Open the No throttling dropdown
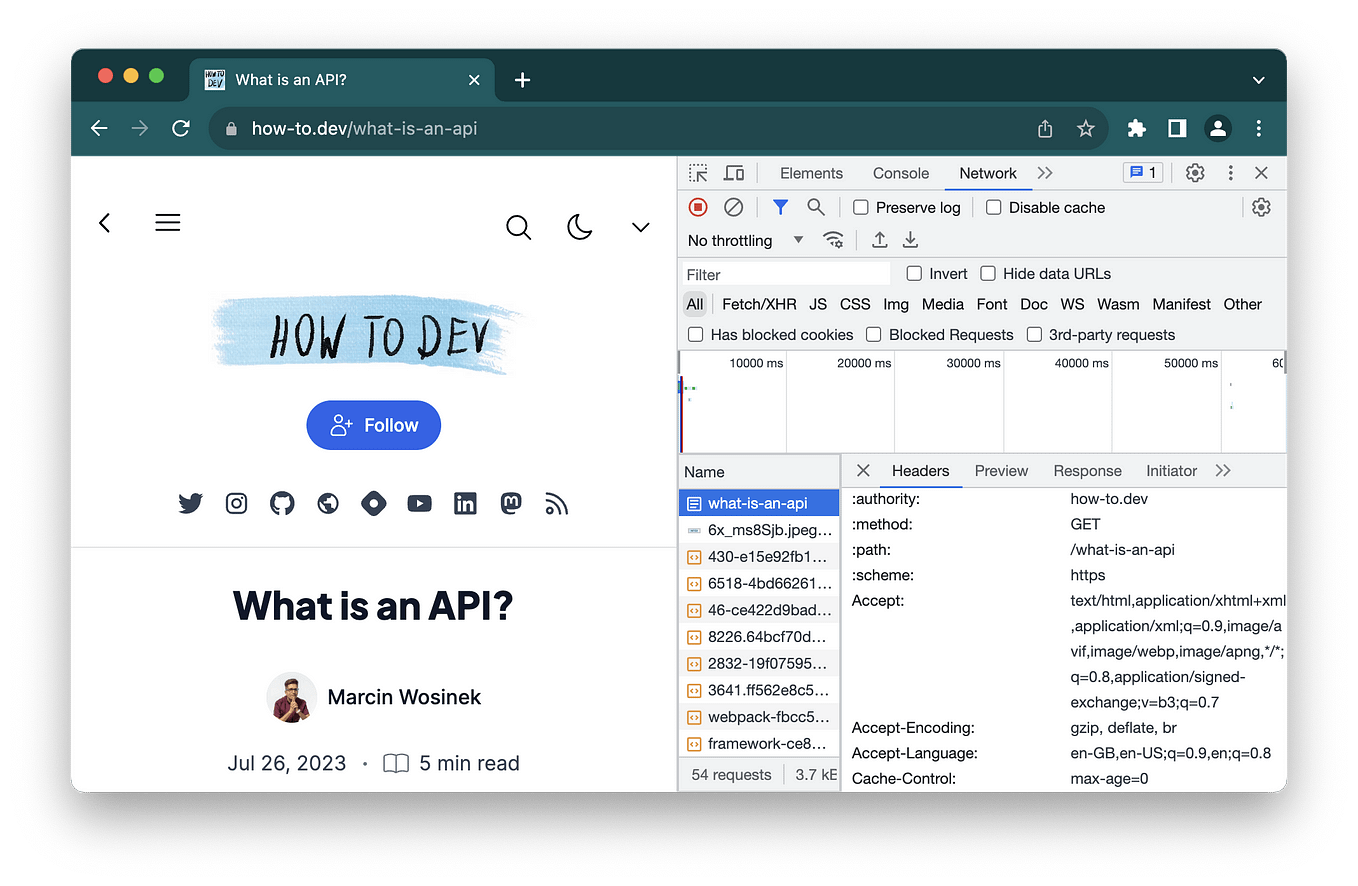This screenshot has height=886, width=1358. click(x=744, y=240)
